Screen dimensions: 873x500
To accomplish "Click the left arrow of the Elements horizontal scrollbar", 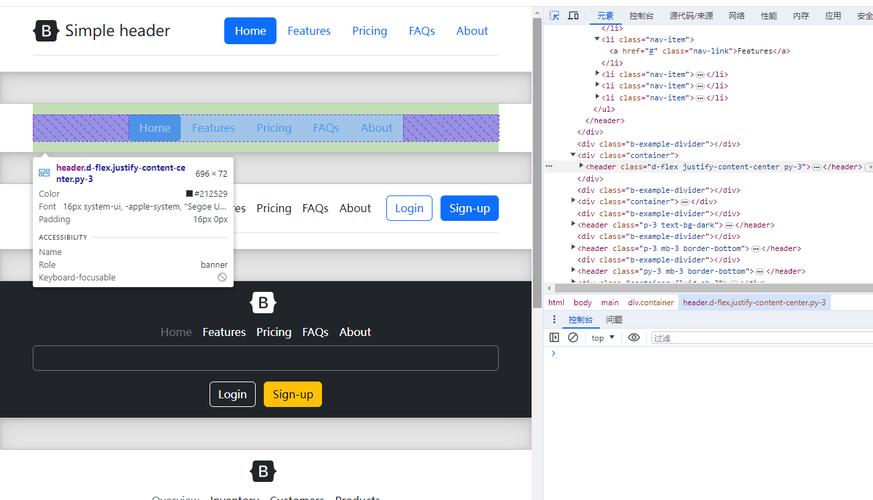I will pyautogui.click(x=550, y=288).
